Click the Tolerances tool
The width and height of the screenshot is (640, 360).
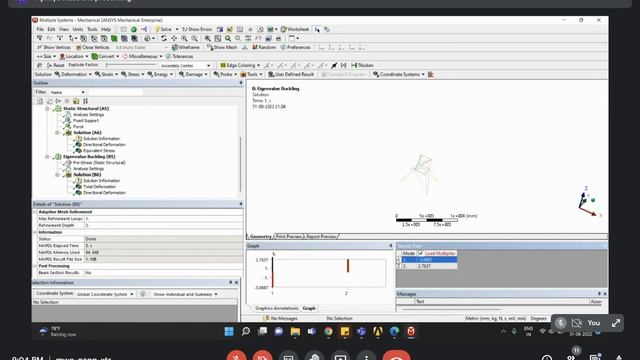pos(180,56)
